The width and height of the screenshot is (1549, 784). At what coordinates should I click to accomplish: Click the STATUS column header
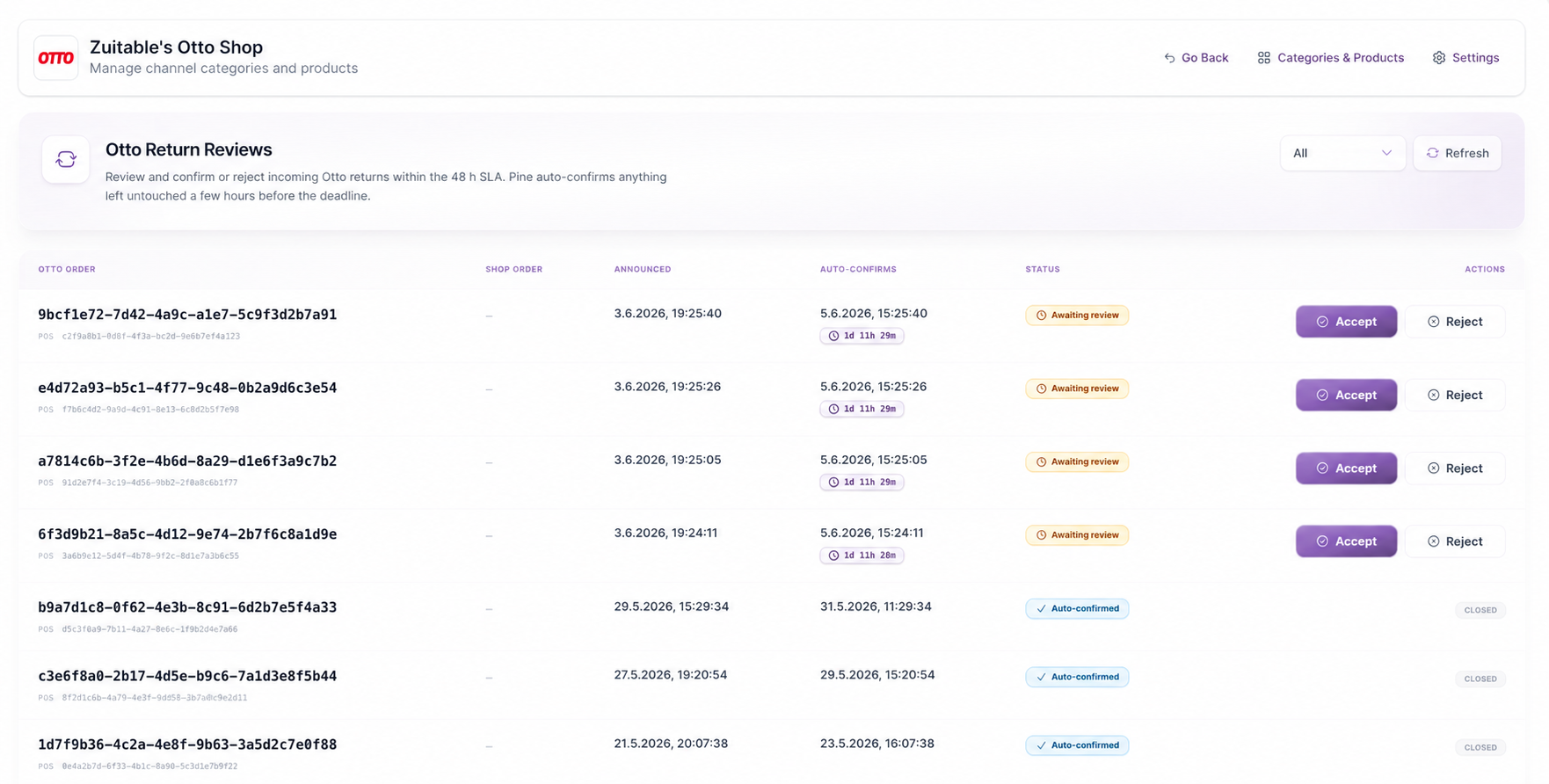pos(1043,269)
